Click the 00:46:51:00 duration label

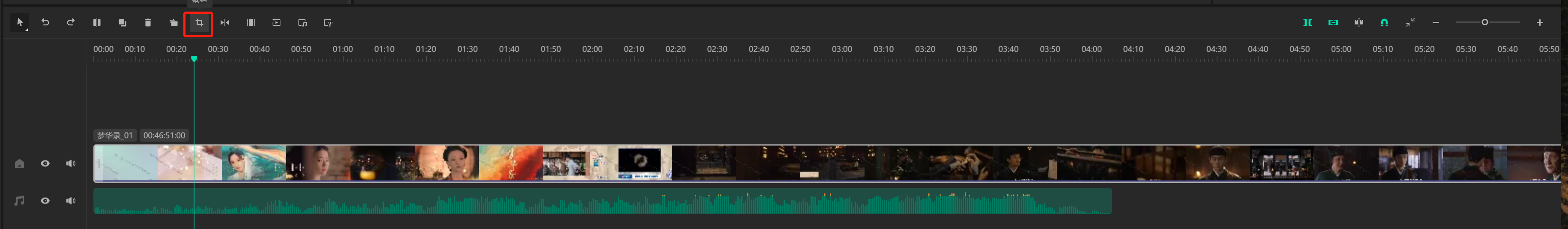pyautogui.click(x=164, y=135)
